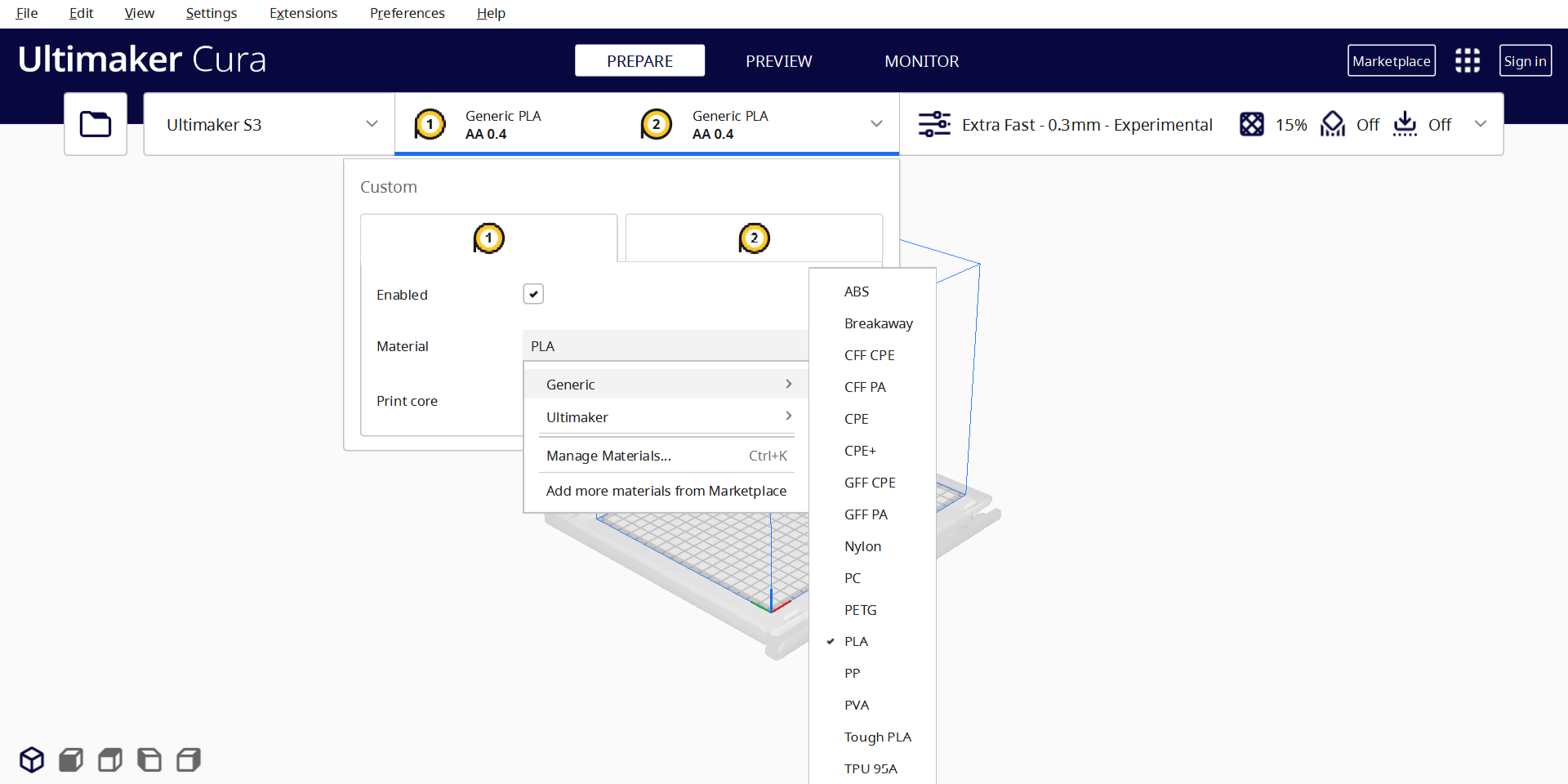Click the Marketplace button
The height and width of the screenshot is (784, 1568).
[1391, 61]
